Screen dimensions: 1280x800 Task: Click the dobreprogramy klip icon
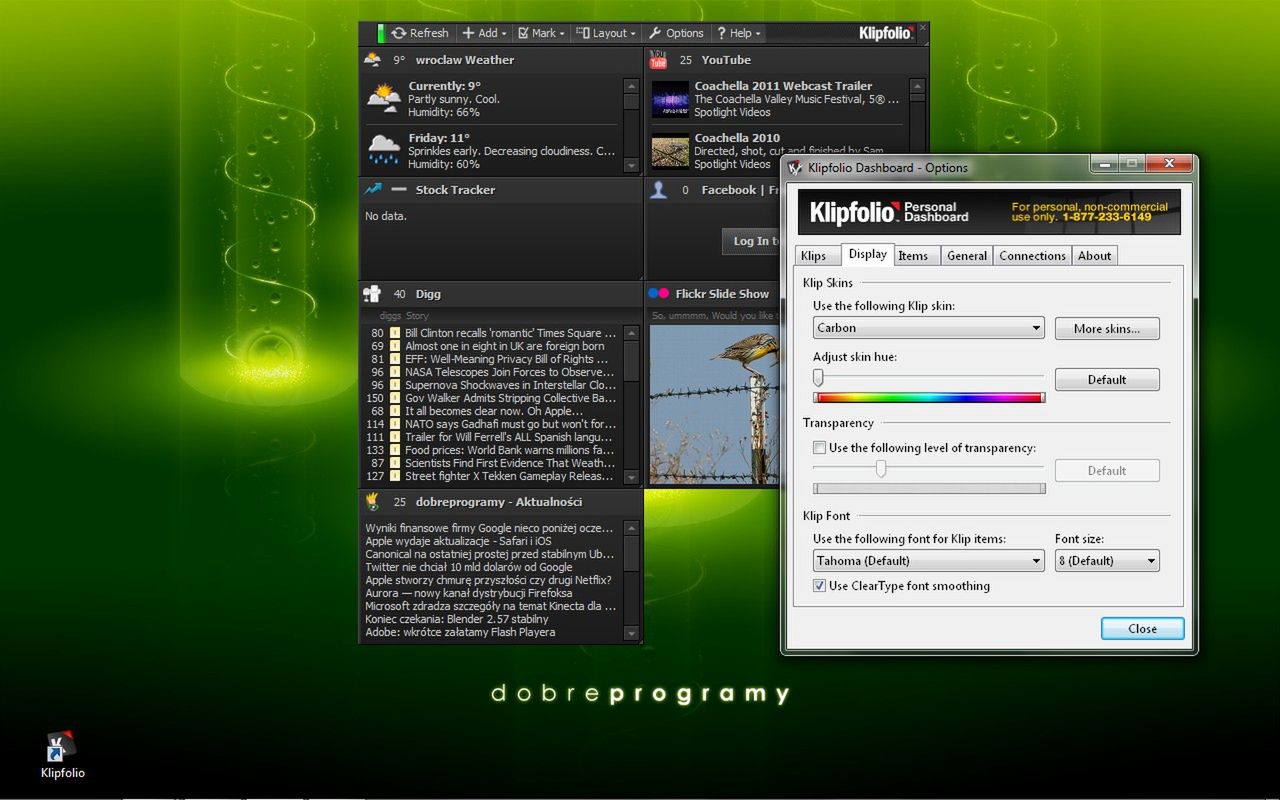pos(373,501)
